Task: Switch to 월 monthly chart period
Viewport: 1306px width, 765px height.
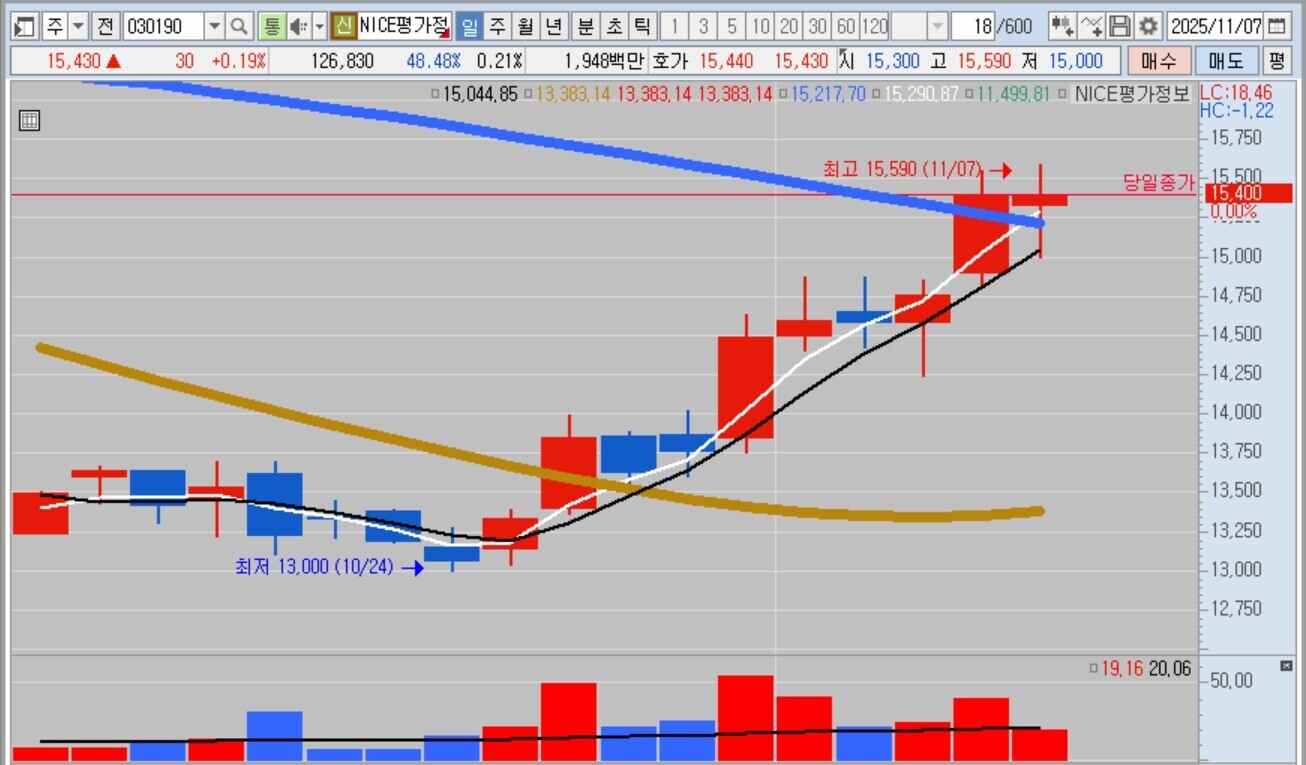Action: tap(526, 26)
